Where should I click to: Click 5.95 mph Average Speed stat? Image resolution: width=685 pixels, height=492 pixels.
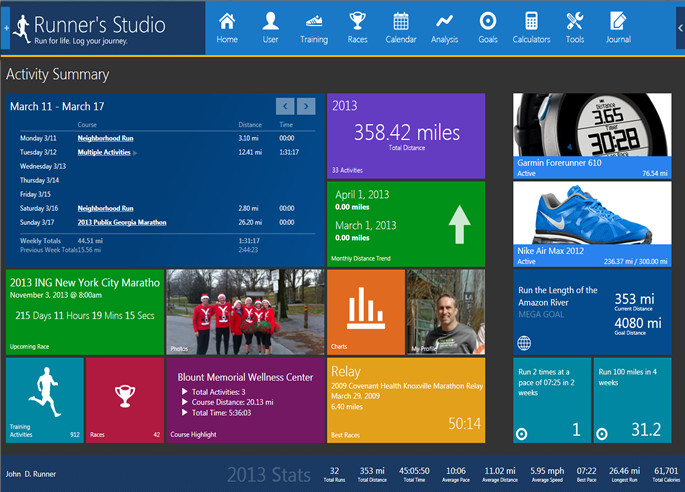[547, 475]
